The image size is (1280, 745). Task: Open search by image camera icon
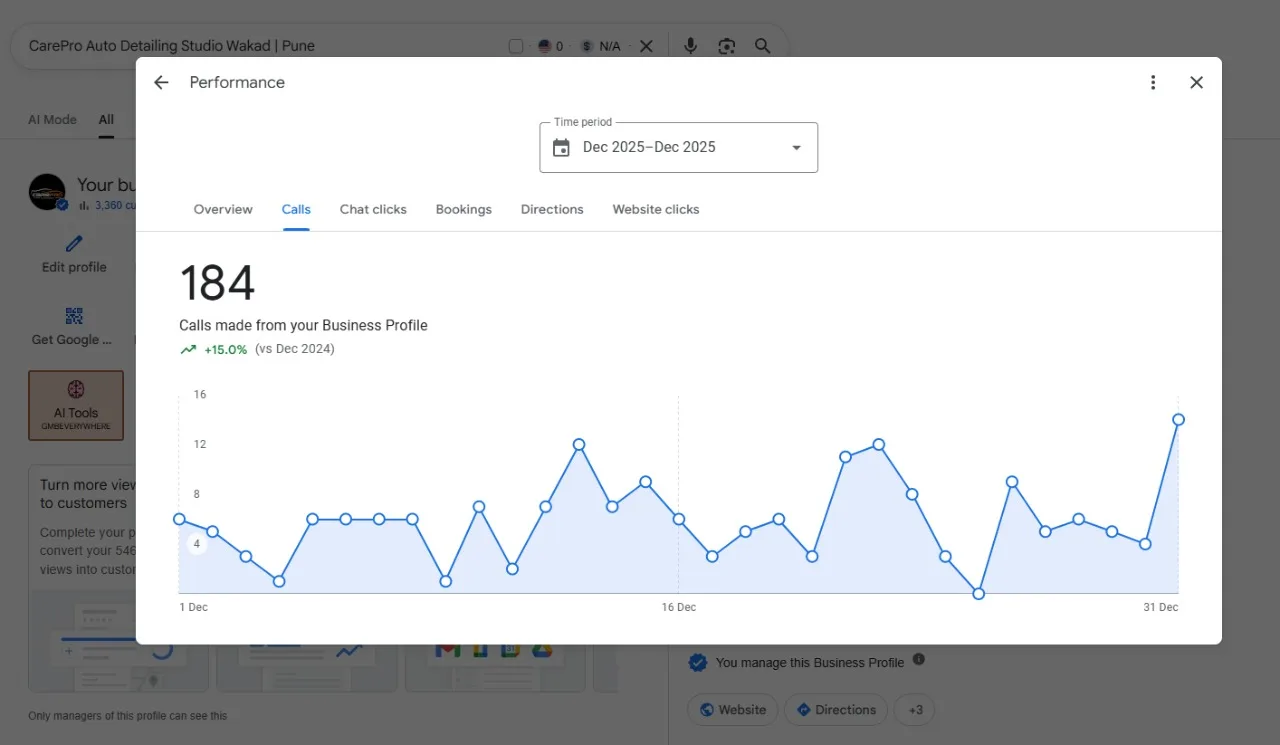[x=727, y=46]
